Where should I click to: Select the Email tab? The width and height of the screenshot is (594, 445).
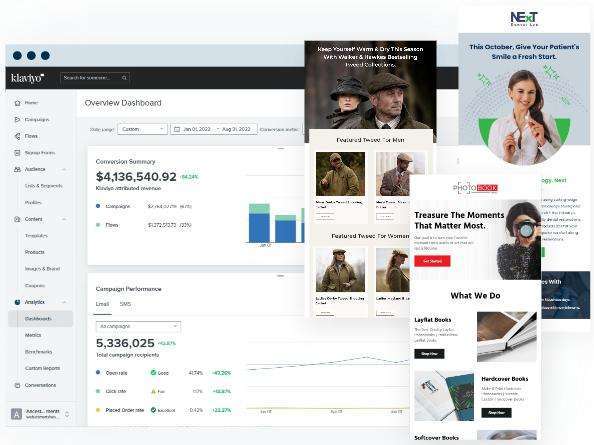(x=102, y=304)
